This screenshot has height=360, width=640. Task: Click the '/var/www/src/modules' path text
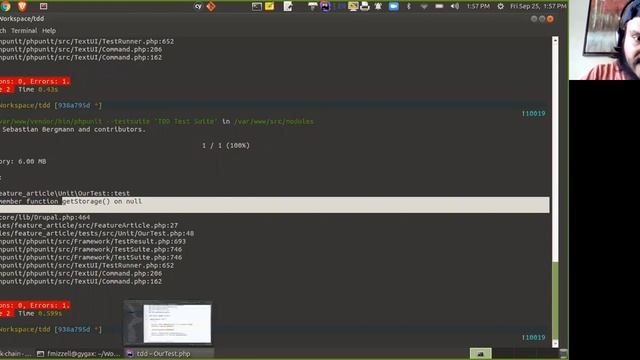click(274, 121)
